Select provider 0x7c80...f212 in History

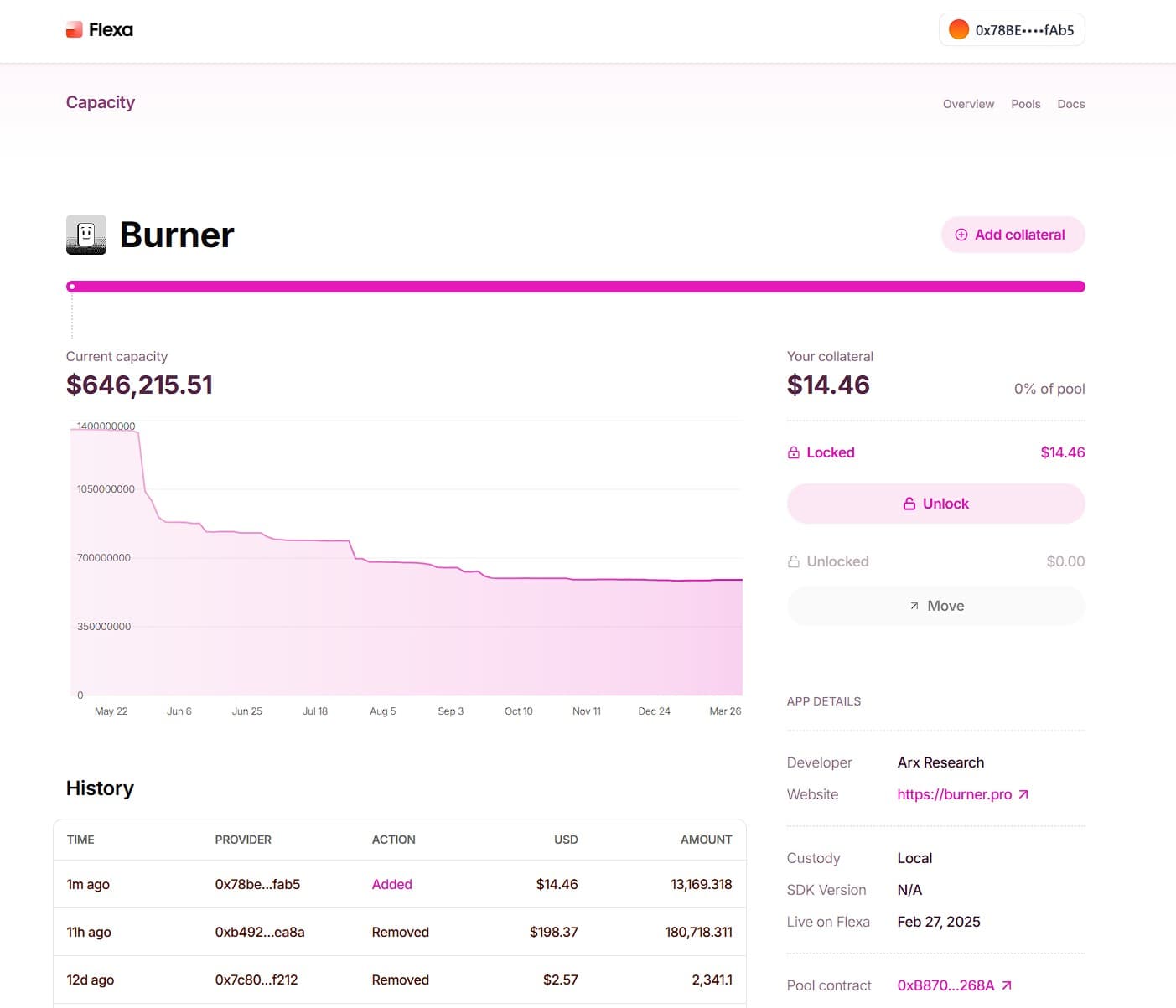[x=256, y=980]
